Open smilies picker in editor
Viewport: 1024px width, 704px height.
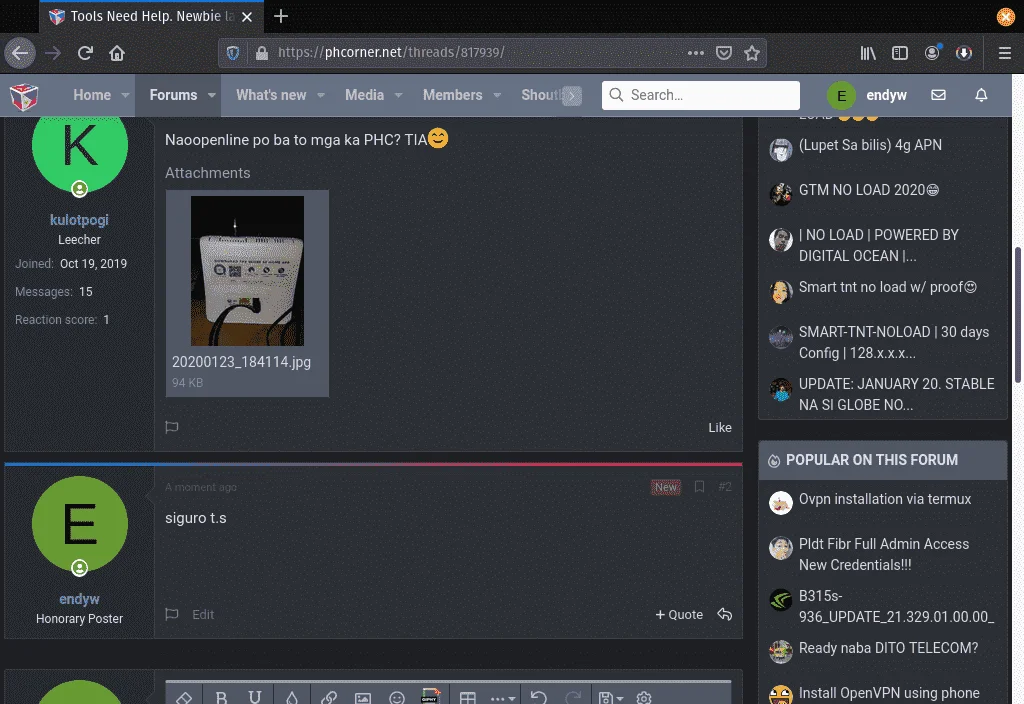coord(396,697)
